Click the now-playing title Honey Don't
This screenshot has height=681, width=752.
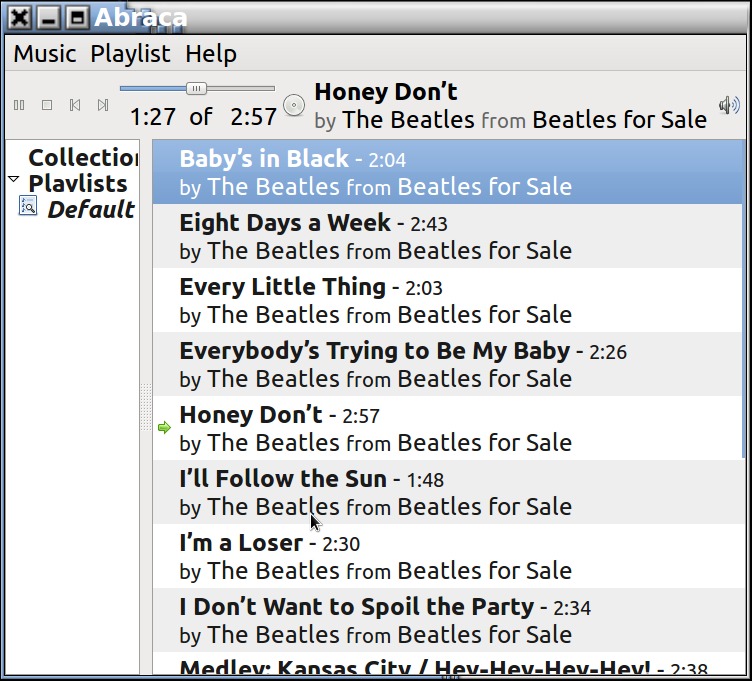click(x=386, y=92)
